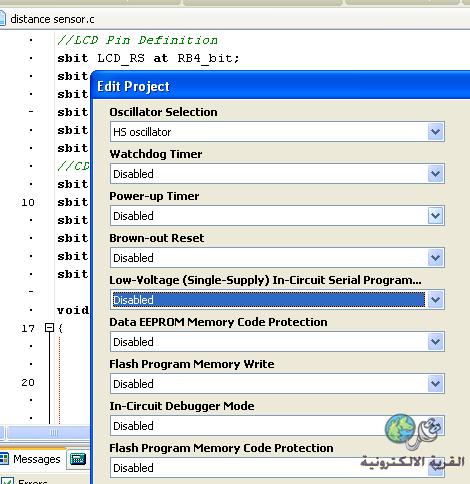Image resolution: width=470 pixels, height=484 pixels.
Task: Select the highlighted Disabled low-voltage programming field
Action: pyautogui.click(x=269, y=300)
